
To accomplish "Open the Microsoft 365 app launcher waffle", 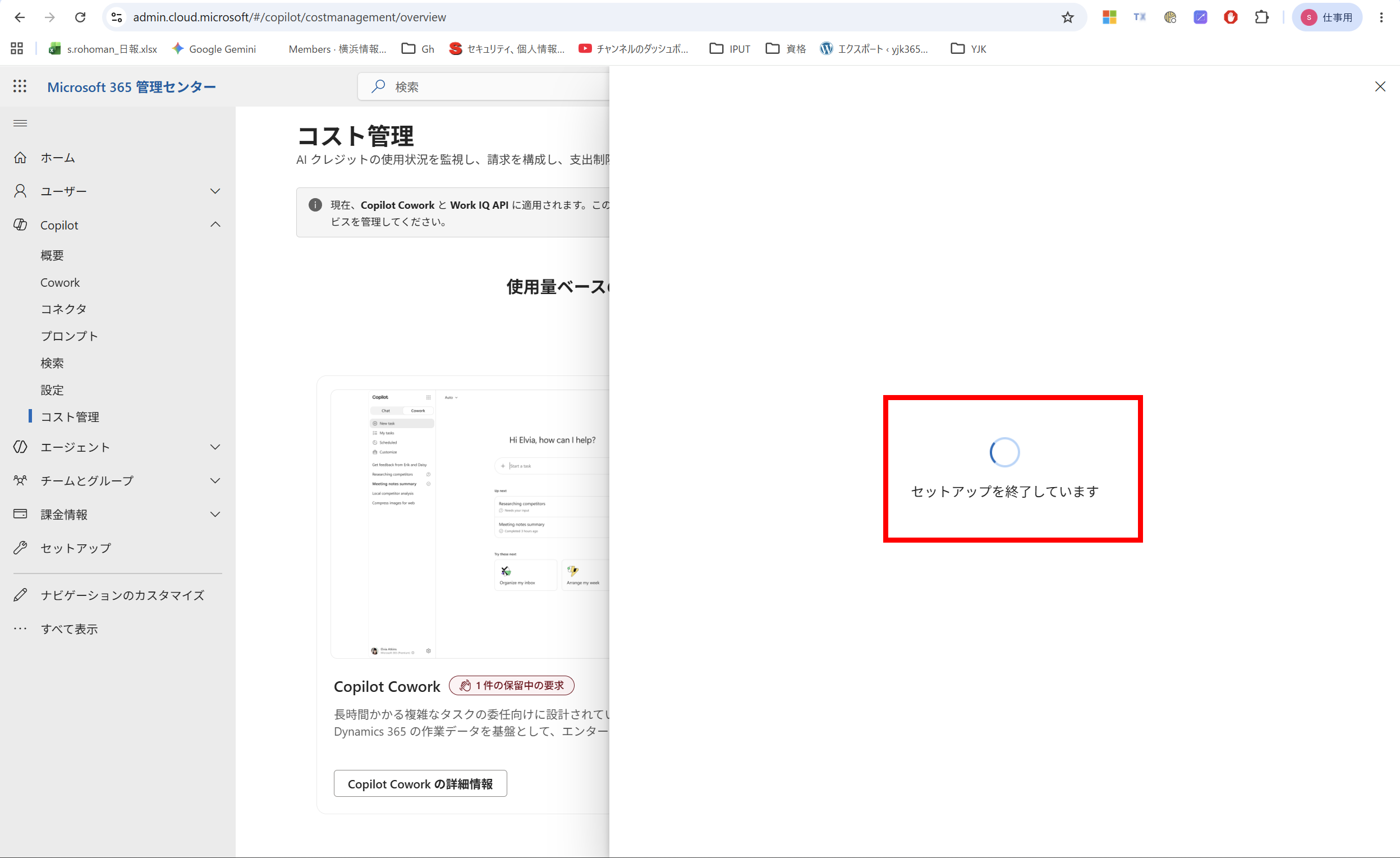I will click(20, 86).
